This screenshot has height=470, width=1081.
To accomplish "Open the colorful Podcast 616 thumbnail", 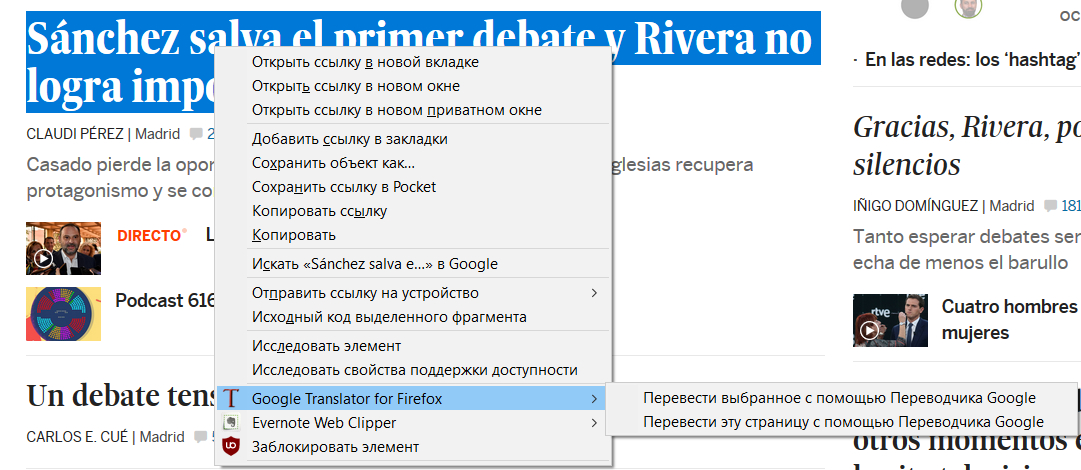I will click(63, 314).
